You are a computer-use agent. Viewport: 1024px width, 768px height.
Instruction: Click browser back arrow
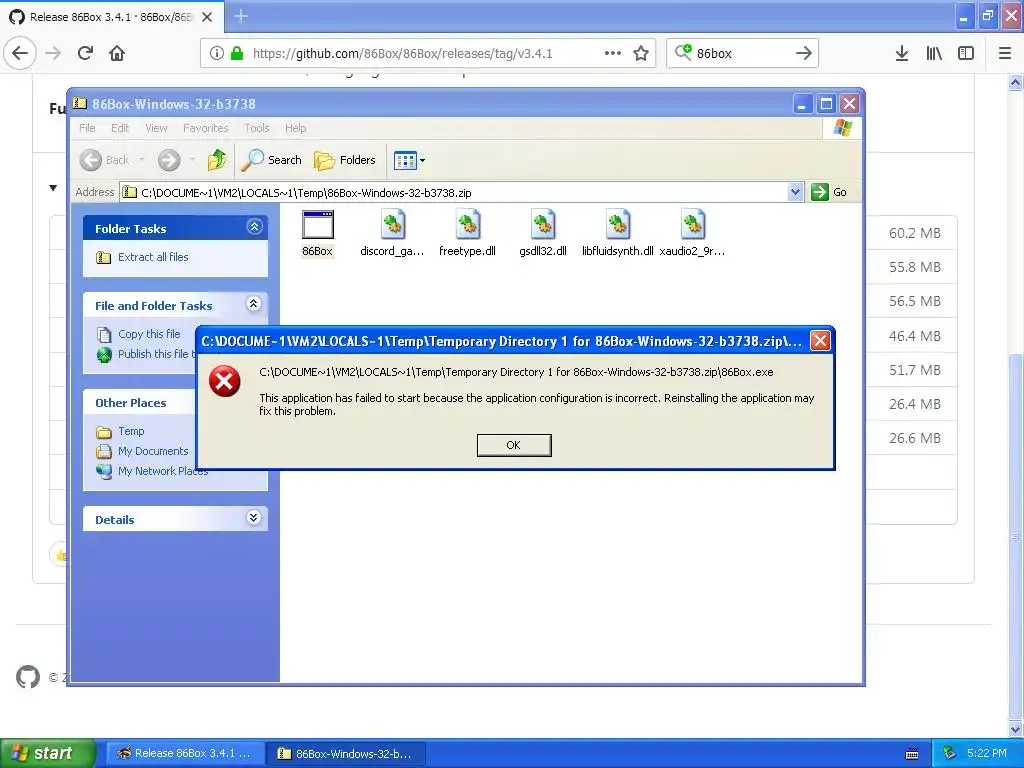pyautogui.click(x=20, y=53)
